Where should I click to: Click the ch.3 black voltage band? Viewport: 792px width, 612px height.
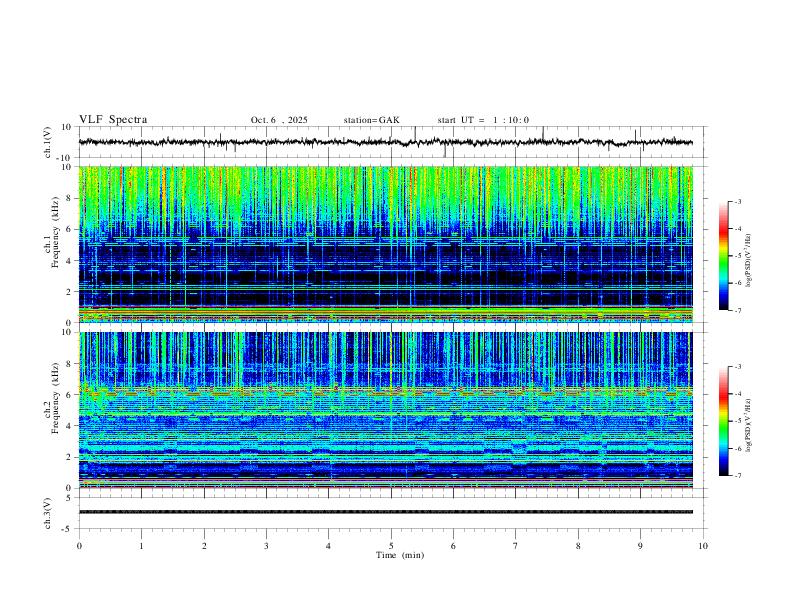[385, 512]
